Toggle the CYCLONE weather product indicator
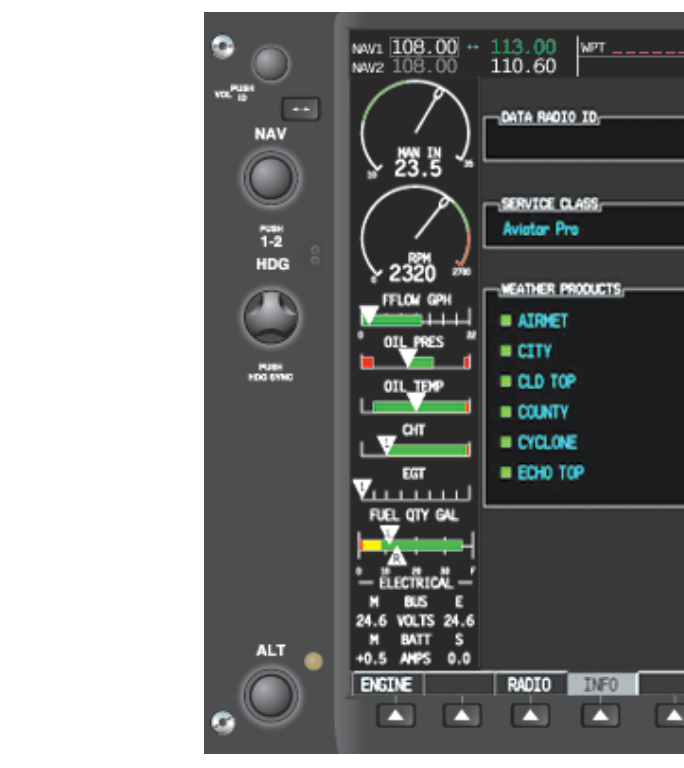Viewport: 684px width, 768px height. pyautogui.click(x=506, y=442)
